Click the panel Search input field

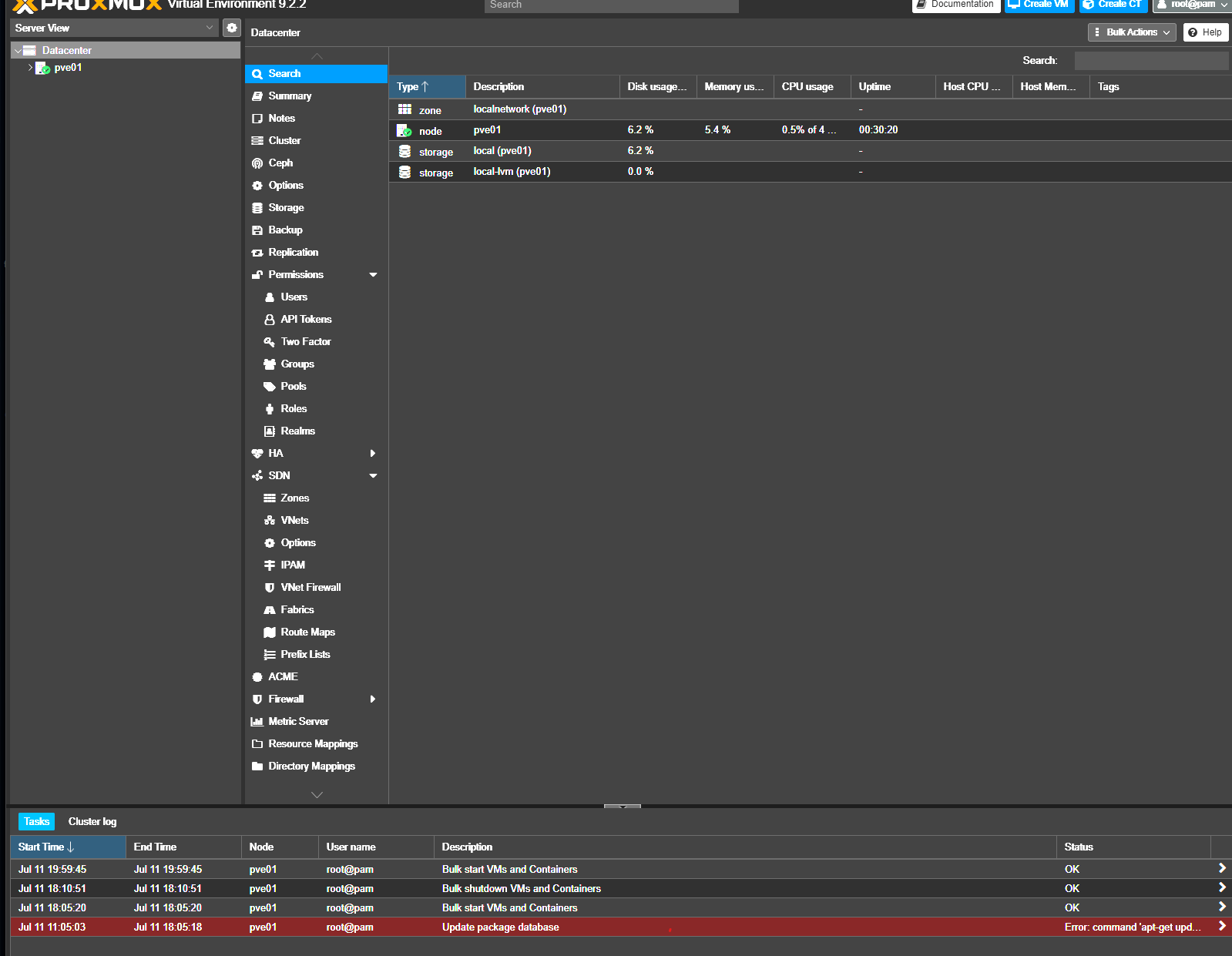(1151, 61)
